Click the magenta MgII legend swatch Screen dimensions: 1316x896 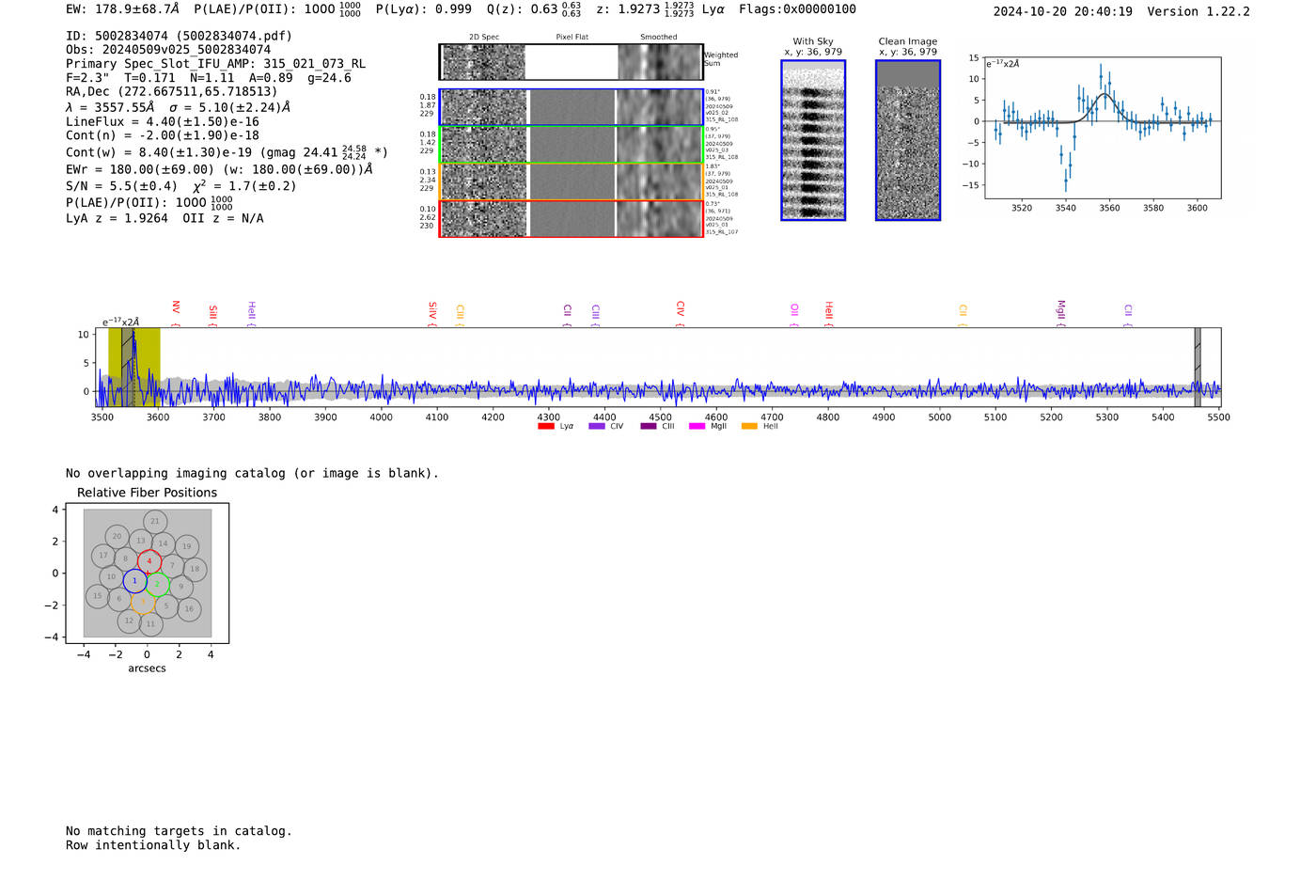(697, 426)
